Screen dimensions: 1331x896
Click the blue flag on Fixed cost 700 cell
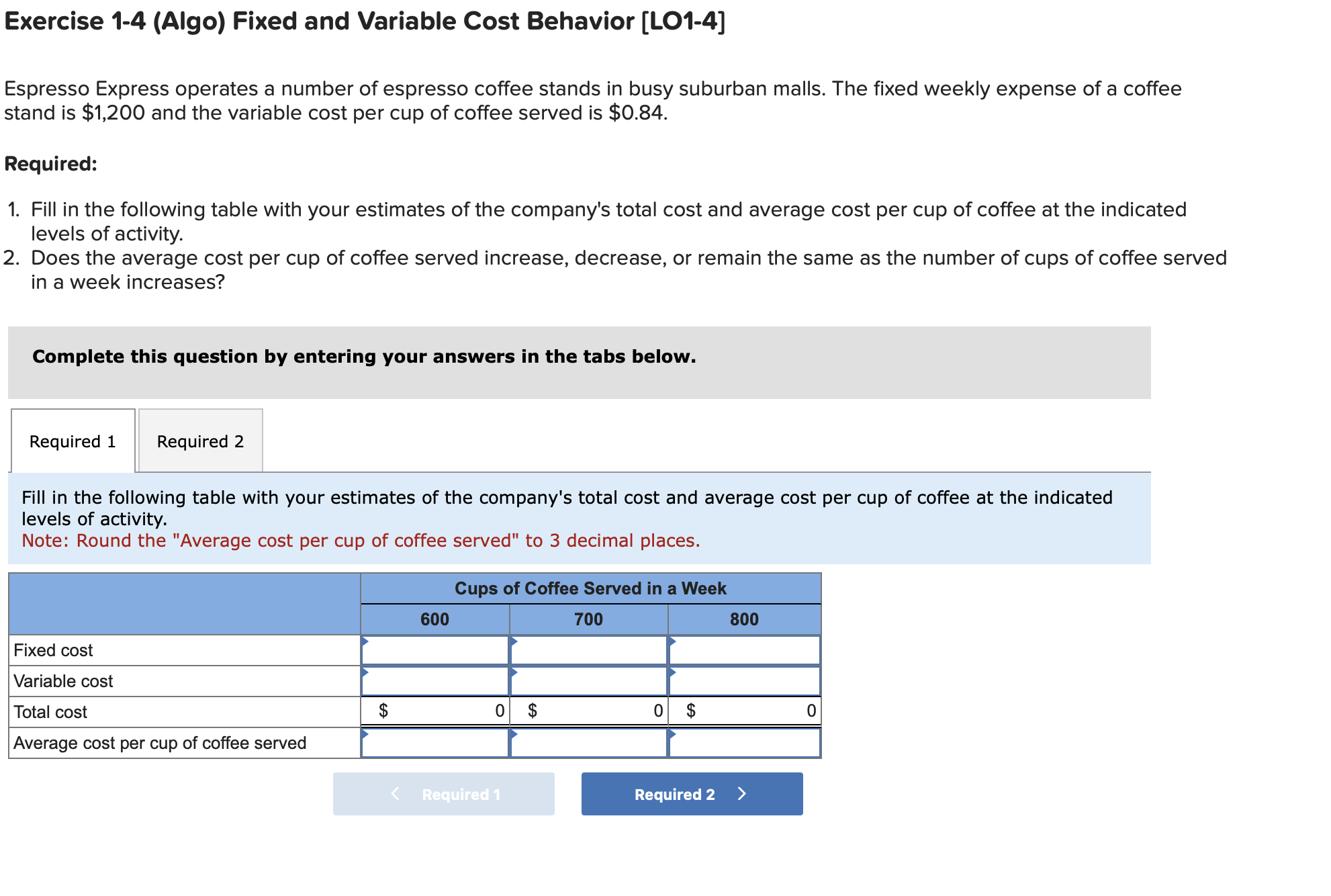(514, 643)
